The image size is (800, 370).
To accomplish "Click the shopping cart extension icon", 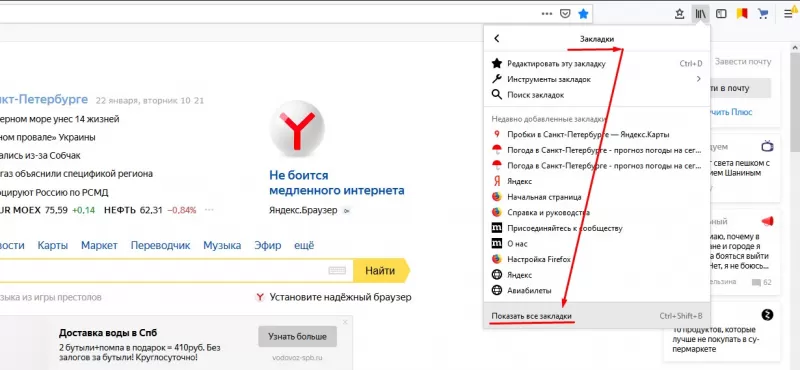I will click(763, 14).
